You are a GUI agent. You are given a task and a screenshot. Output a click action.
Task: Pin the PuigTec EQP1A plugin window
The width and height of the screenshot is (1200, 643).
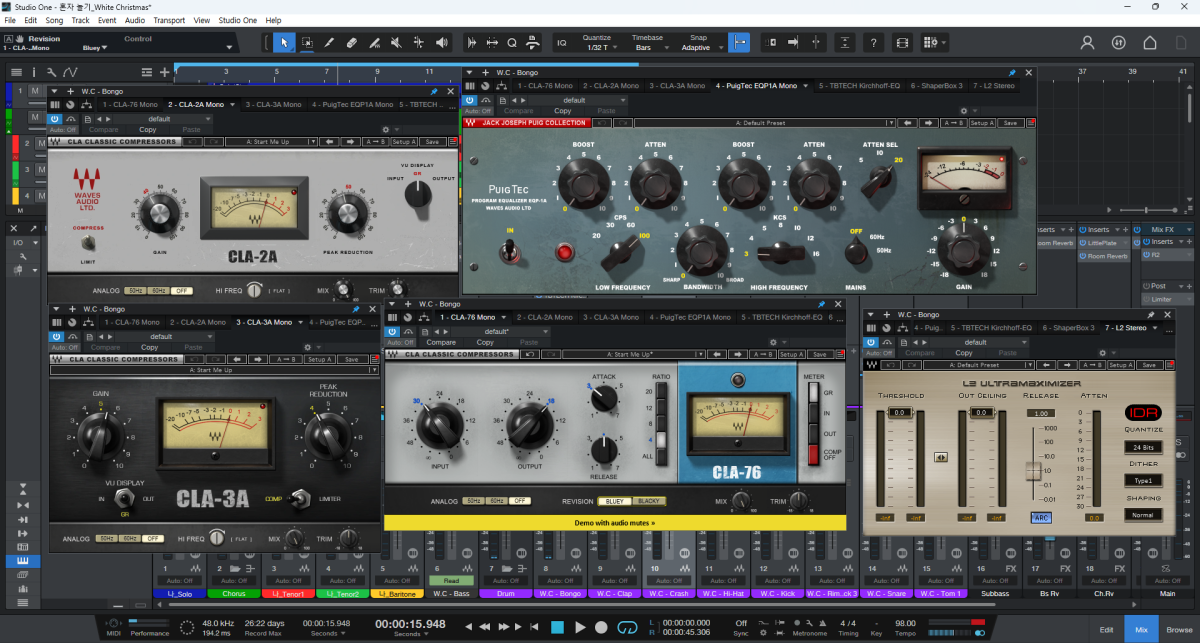click(x=1012, y=73)
